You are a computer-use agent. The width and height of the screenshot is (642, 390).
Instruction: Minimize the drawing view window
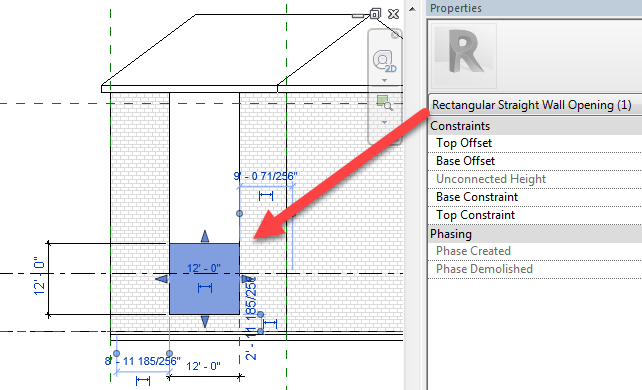point(357,16)
